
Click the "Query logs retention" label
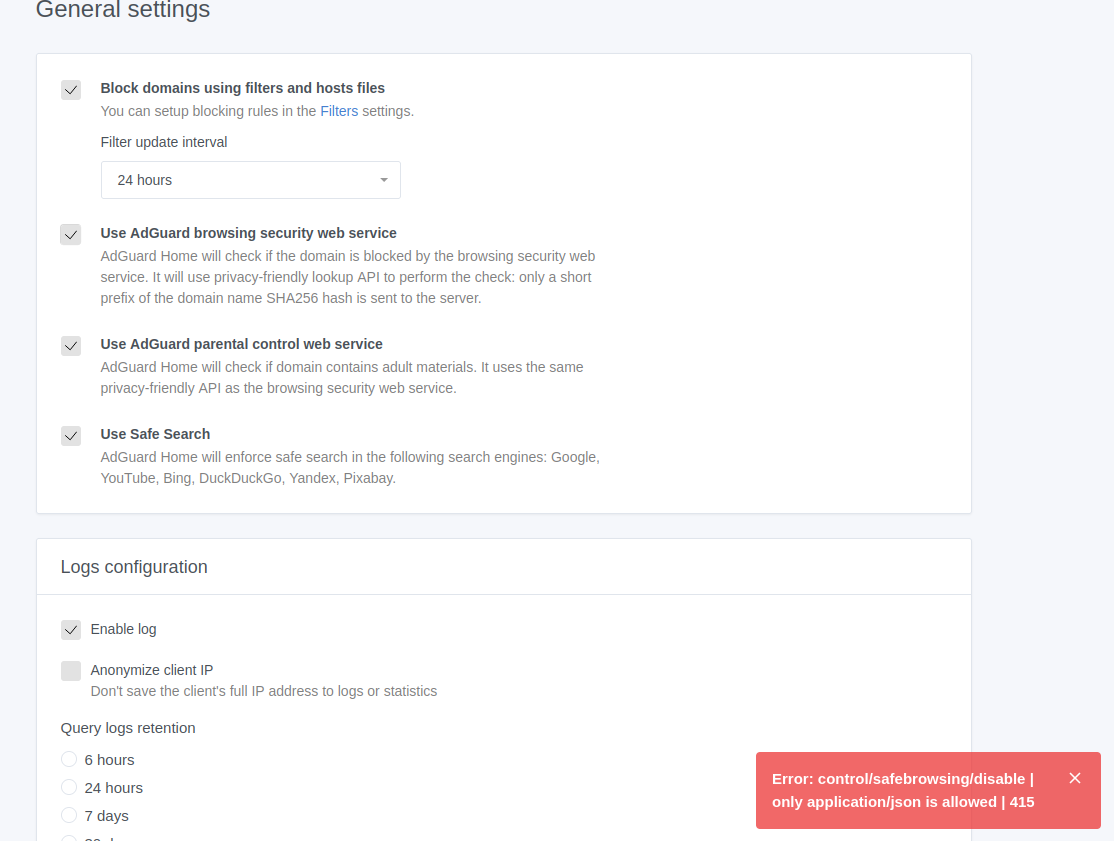[x=127, y=728]
